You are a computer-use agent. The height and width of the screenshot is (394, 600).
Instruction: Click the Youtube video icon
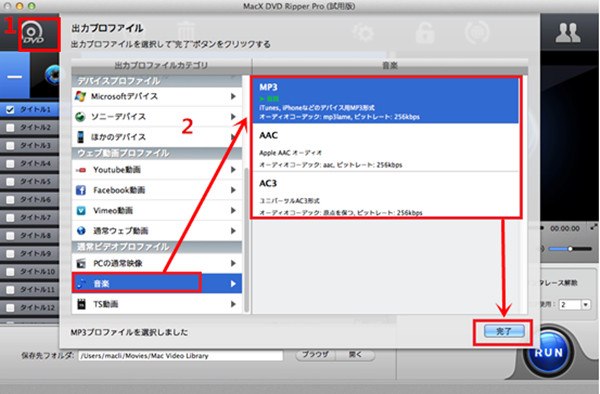tap(81, 170)
